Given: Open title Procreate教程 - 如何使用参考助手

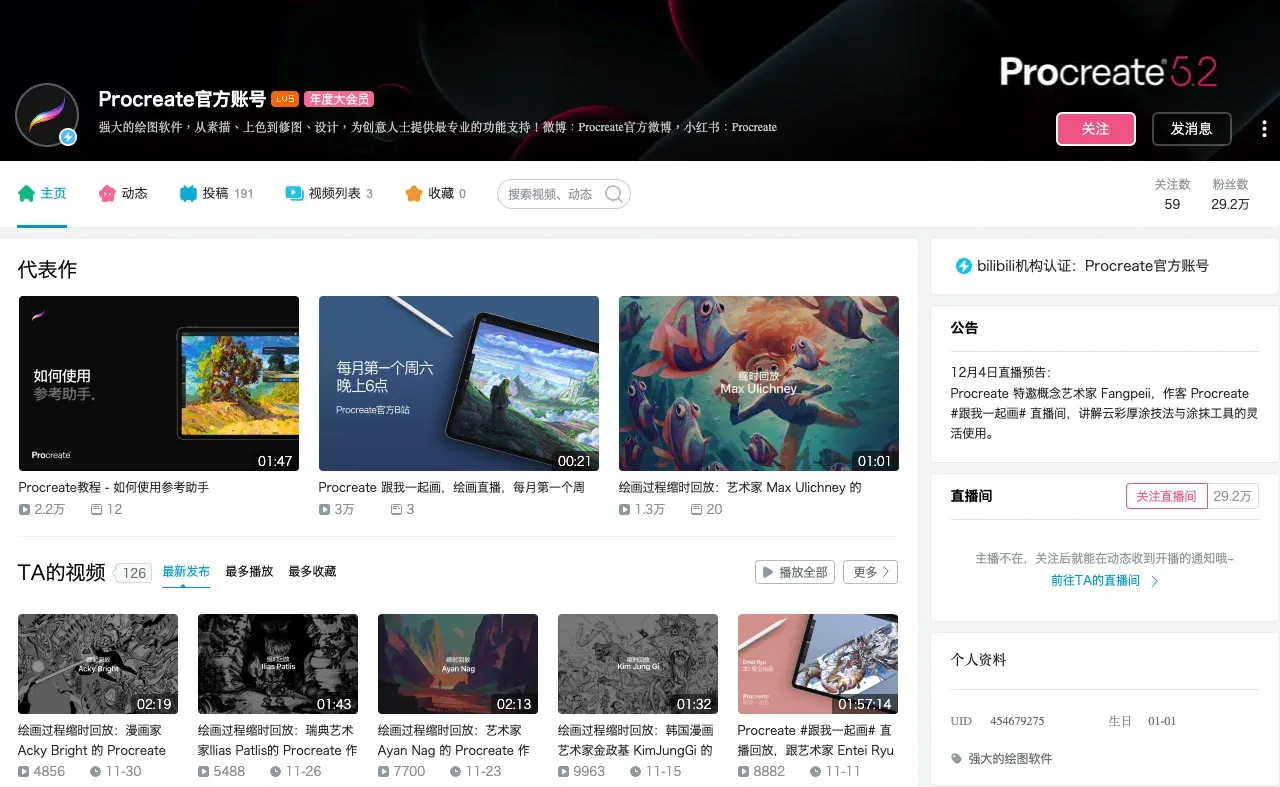Looking at the screenshot, I should pyautogui.click(x=114, y=487).
